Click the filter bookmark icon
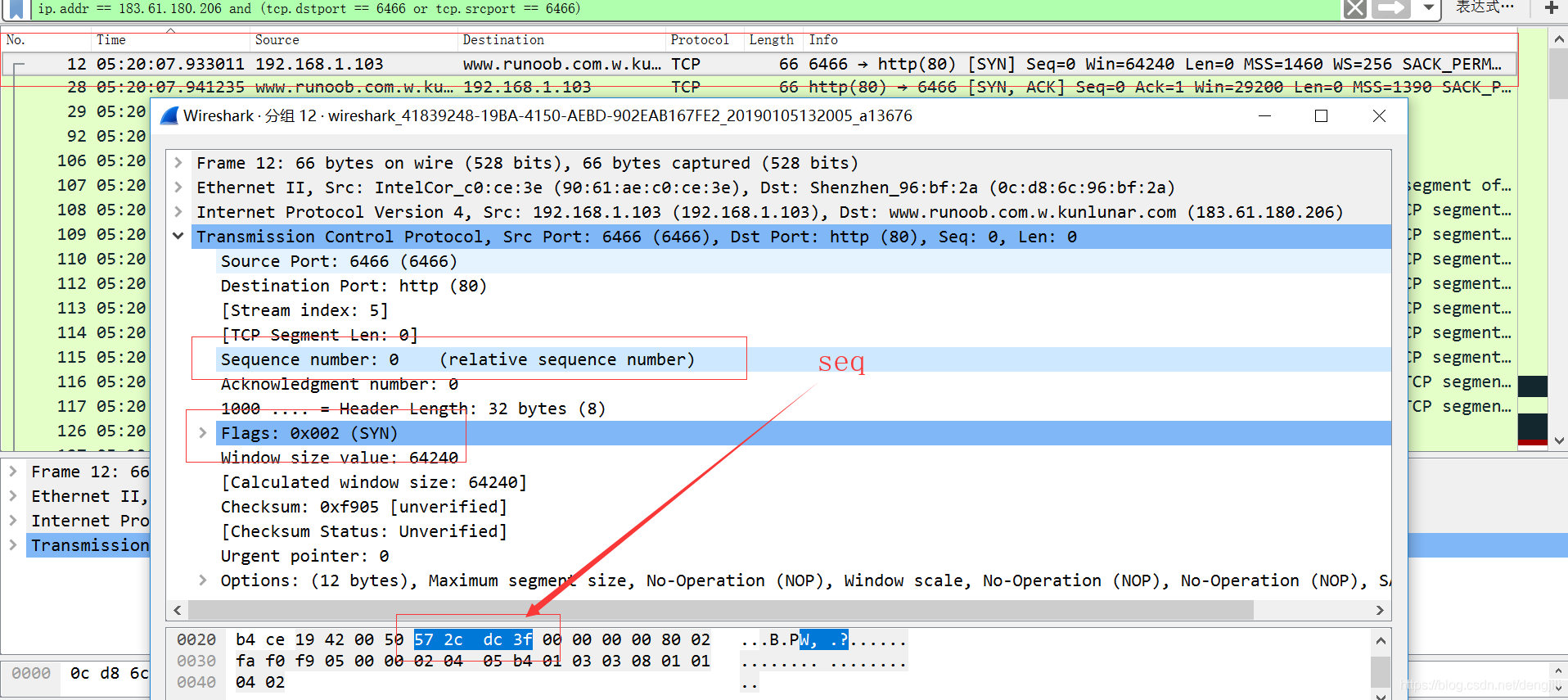Viewport: 1568px width, 700px height. click(16, 8)
